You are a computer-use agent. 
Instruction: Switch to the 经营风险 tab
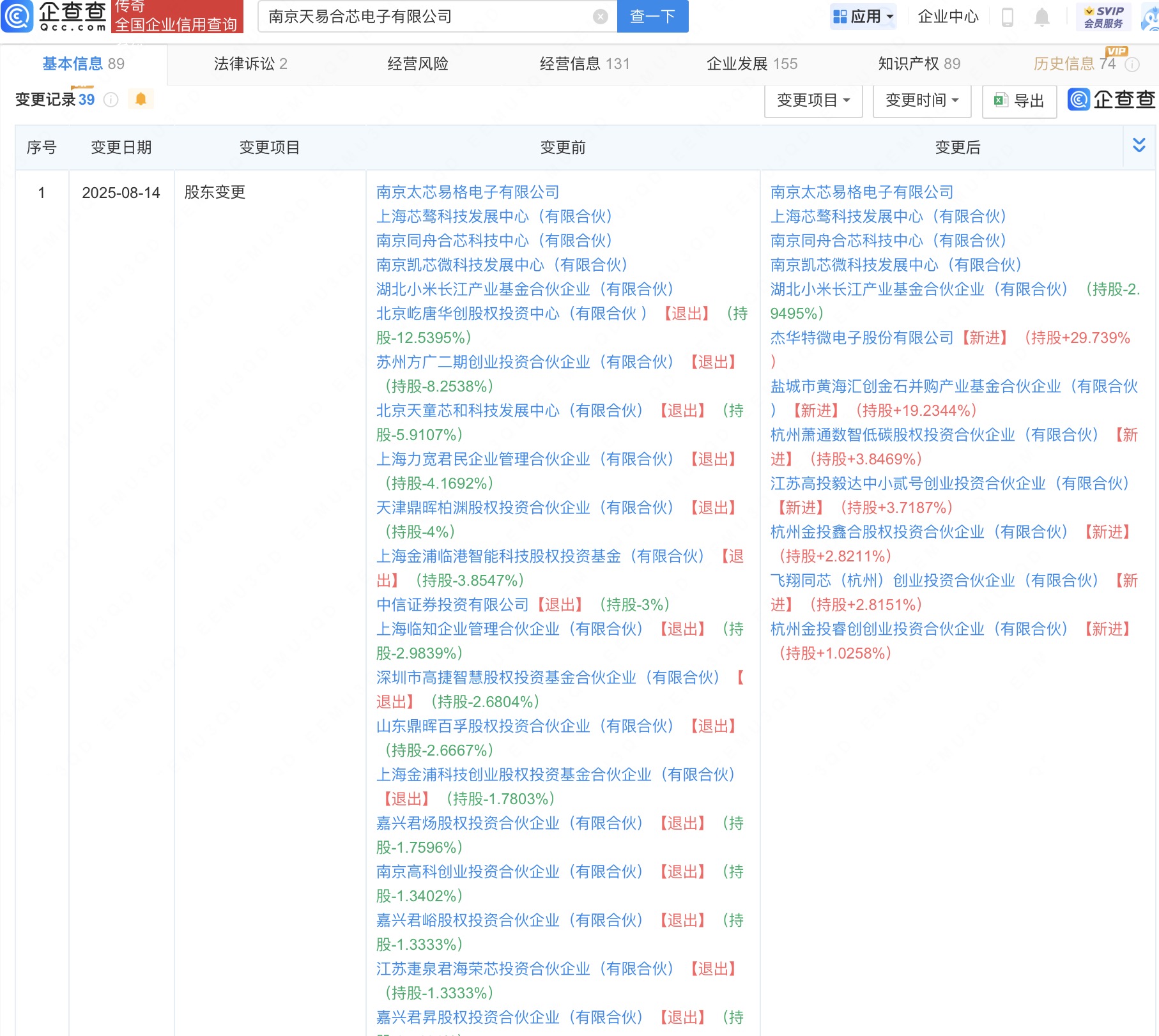coord(418,64)
